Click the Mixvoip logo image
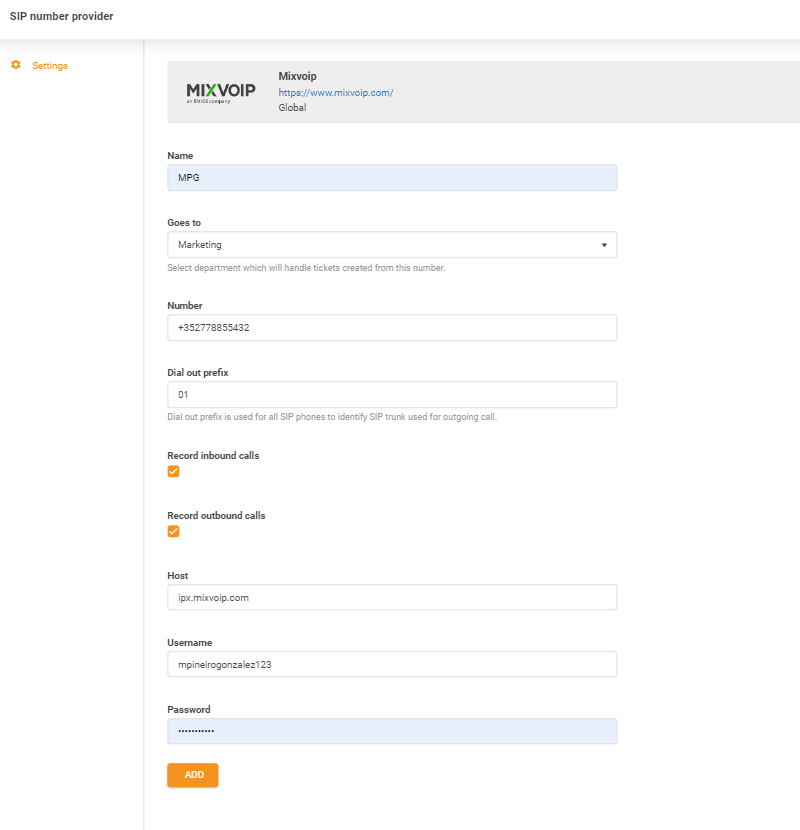This screenshot has height=830, width=800. 221,92
